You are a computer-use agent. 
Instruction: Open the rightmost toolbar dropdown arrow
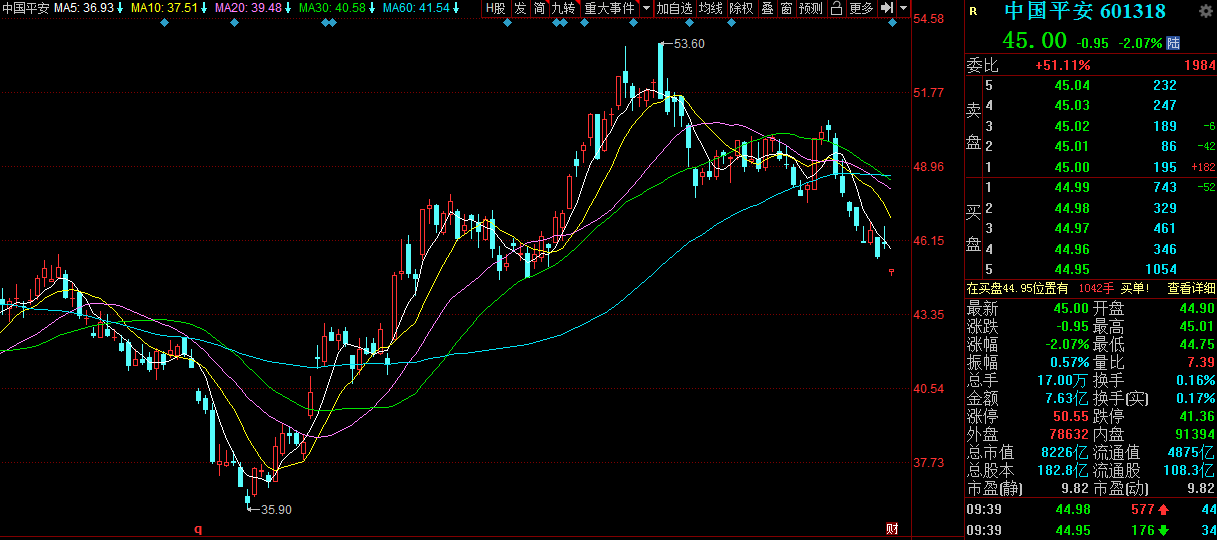point(904,8)
